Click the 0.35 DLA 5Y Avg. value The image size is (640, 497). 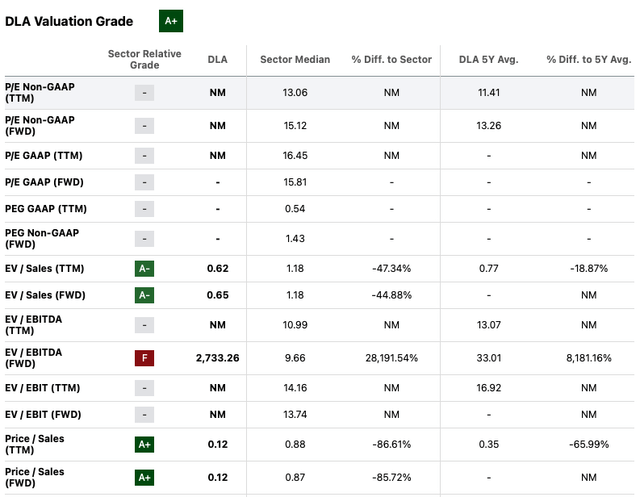coord(489,444)
